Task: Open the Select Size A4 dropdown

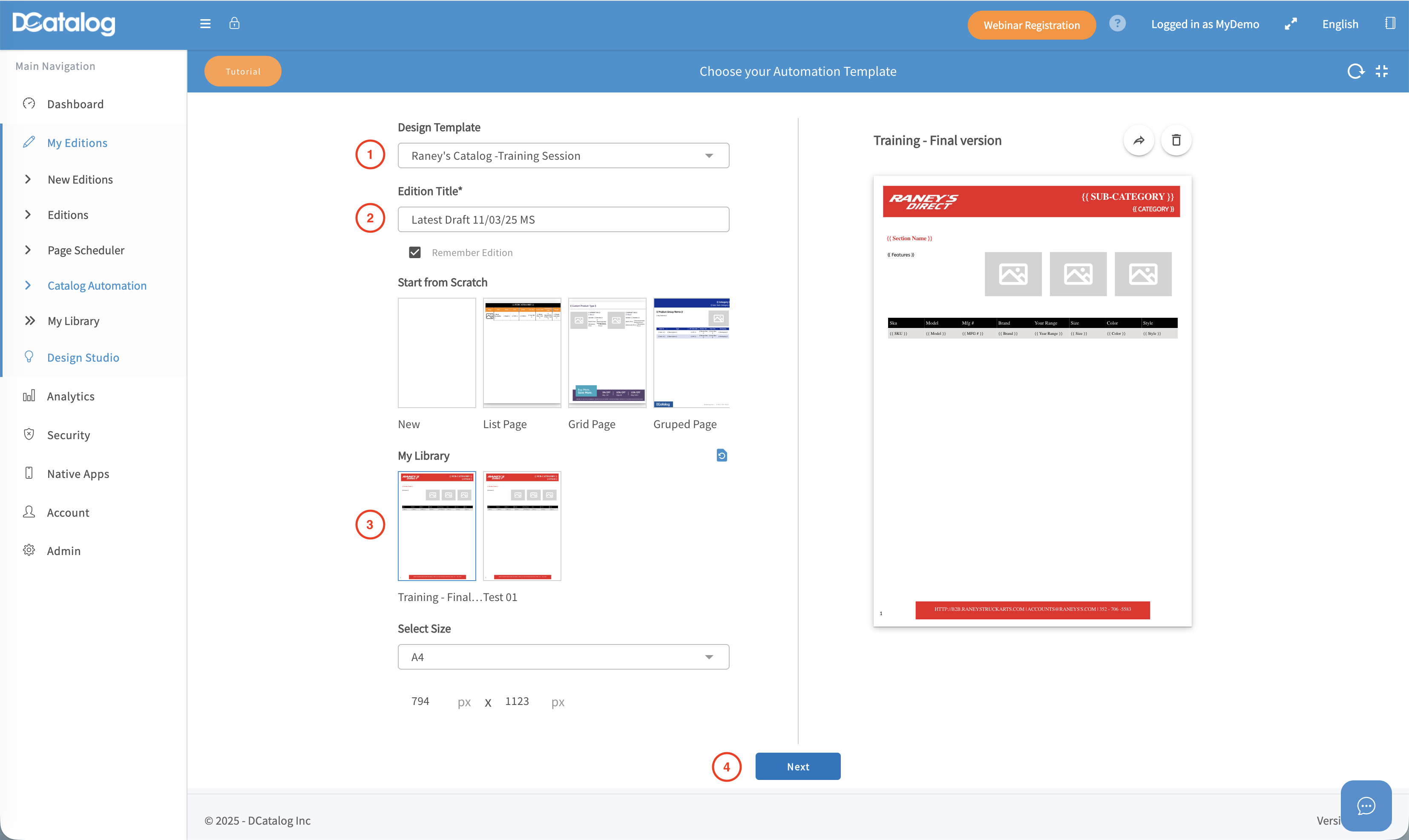Action: pos(563,656)
